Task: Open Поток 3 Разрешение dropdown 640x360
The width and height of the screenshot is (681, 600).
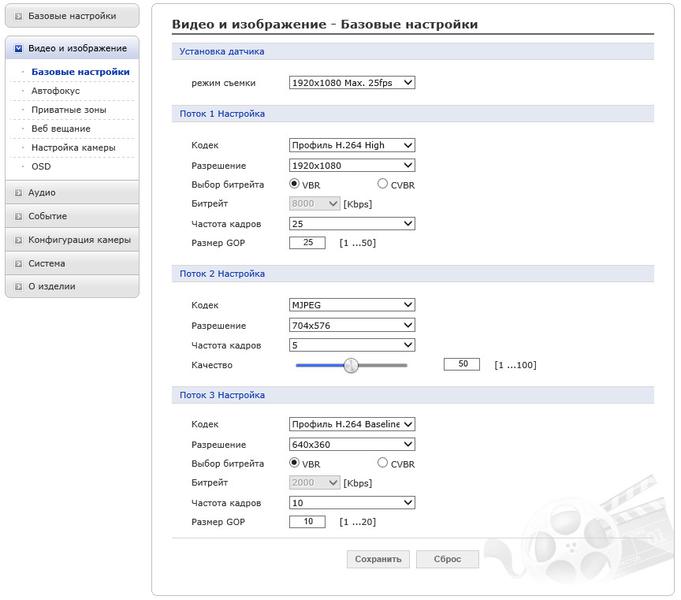Action: 352,444
